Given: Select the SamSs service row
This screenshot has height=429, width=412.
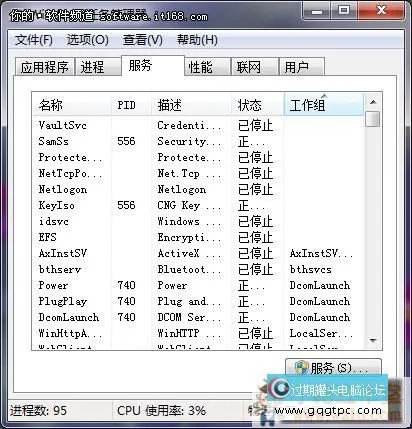Looking at the screenshot, I should click(198, 141).
